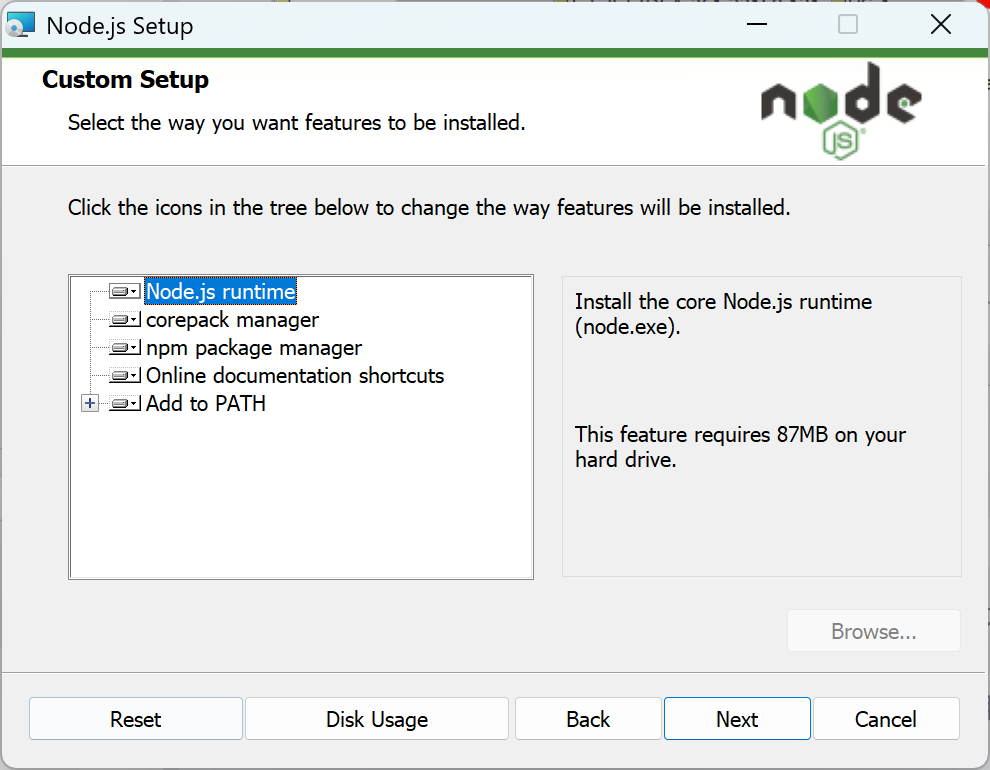Select Online documentation shortcuts in the tree
This screenshot has width=990, height=770.
[295, 376]
